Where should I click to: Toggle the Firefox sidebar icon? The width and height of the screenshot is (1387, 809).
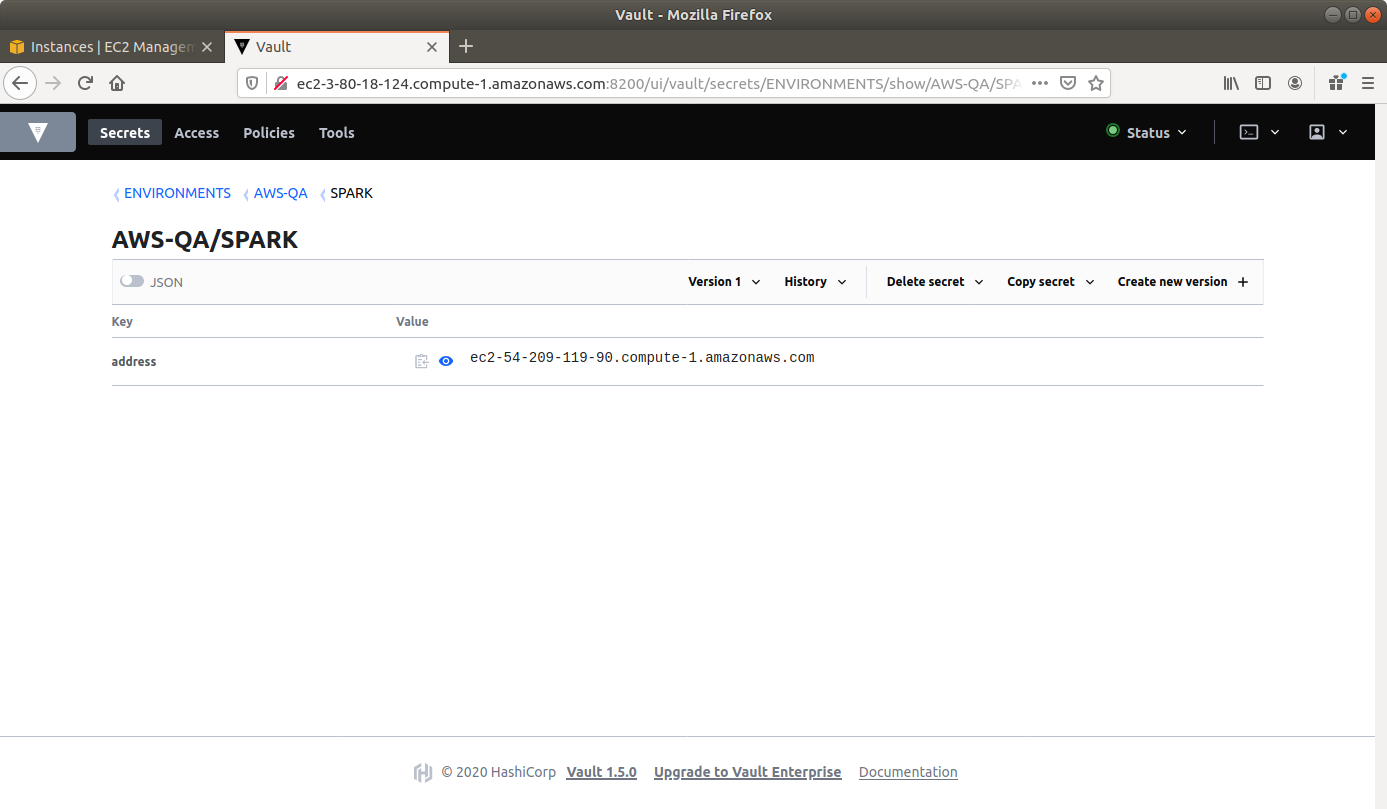(1263, 84)
